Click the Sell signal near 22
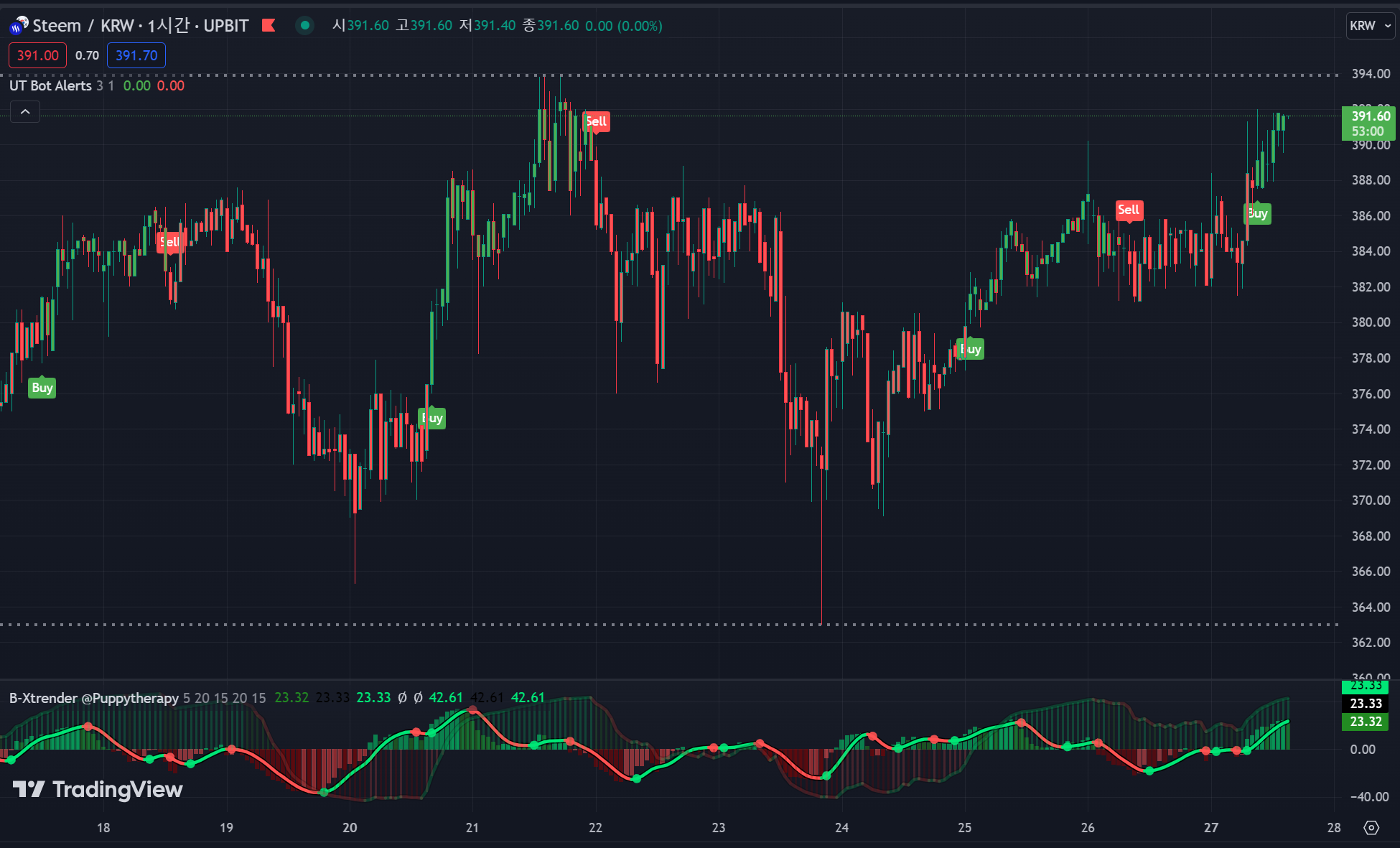 (x=596, y=121)
